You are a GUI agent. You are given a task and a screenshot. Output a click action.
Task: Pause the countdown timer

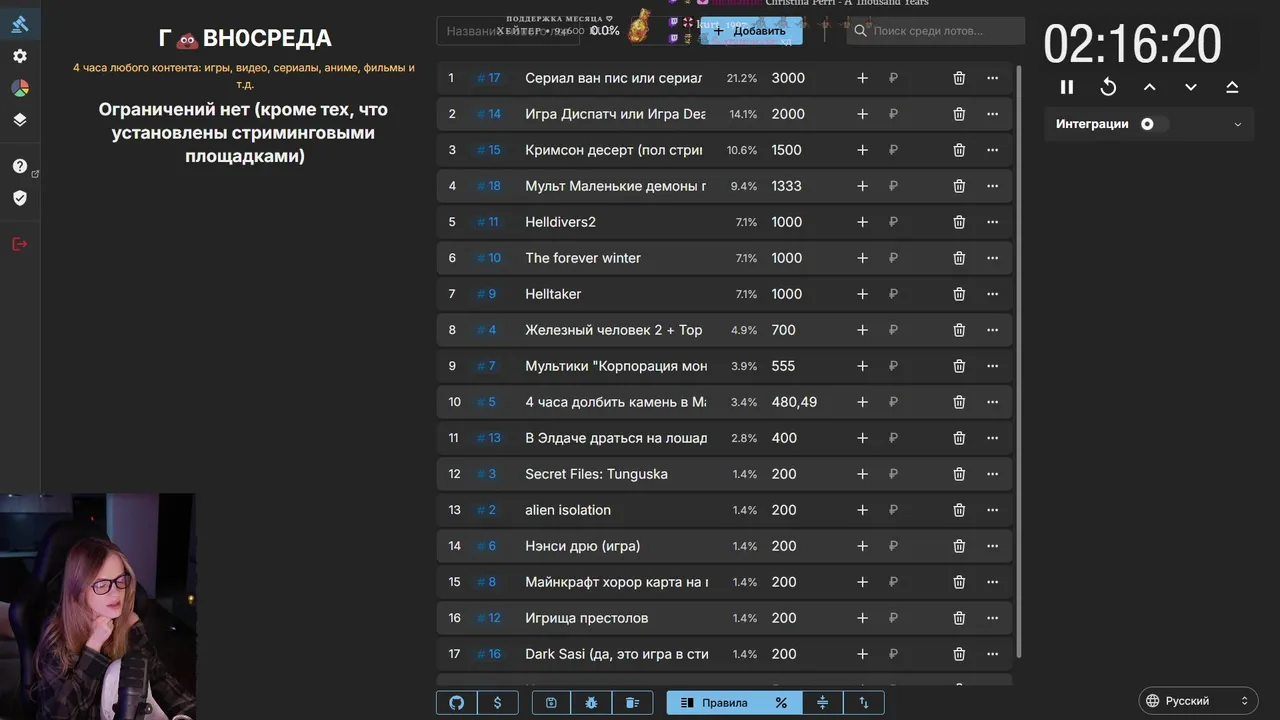pos(1067,87)
